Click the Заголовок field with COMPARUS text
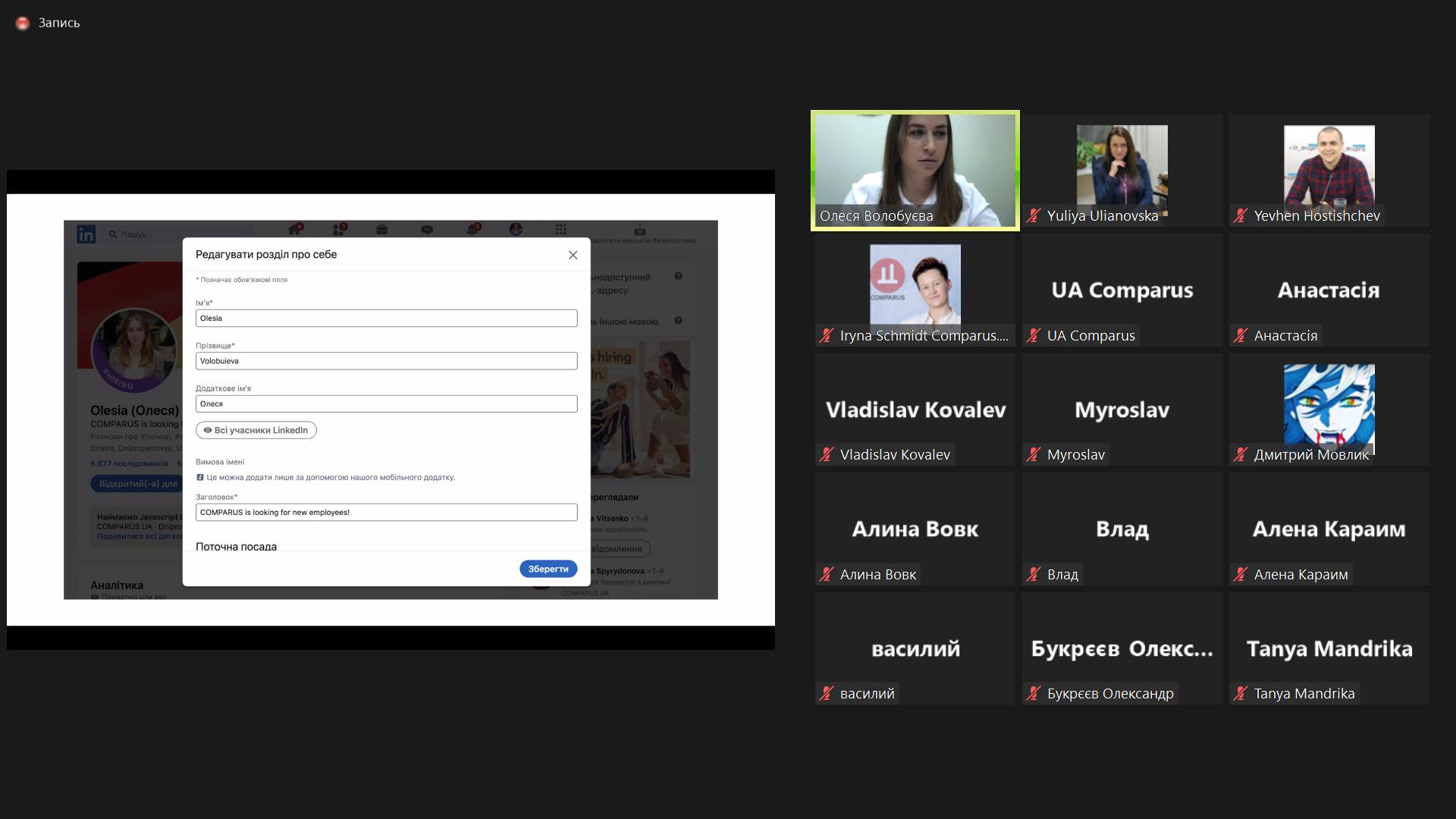This screenshot has width=1456, height=819. (387, 513)
